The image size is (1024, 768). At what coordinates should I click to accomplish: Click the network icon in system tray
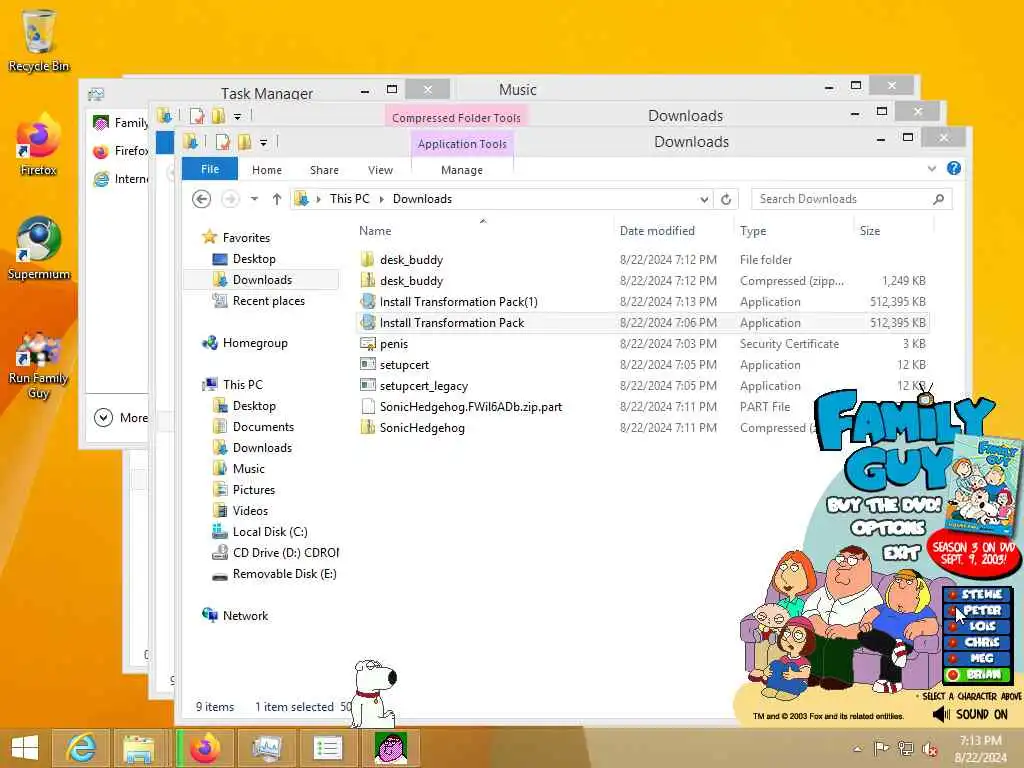pos(905,749)
